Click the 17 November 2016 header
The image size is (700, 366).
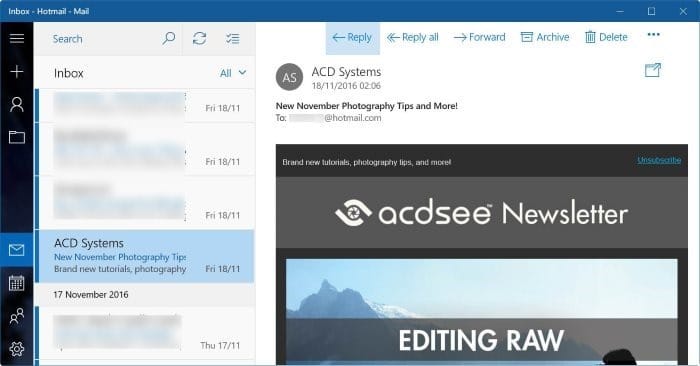(x=91, y=295)
